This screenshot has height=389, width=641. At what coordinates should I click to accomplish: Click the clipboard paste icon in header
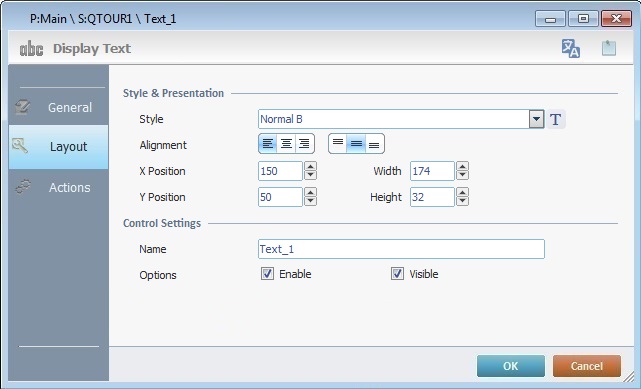609,48
